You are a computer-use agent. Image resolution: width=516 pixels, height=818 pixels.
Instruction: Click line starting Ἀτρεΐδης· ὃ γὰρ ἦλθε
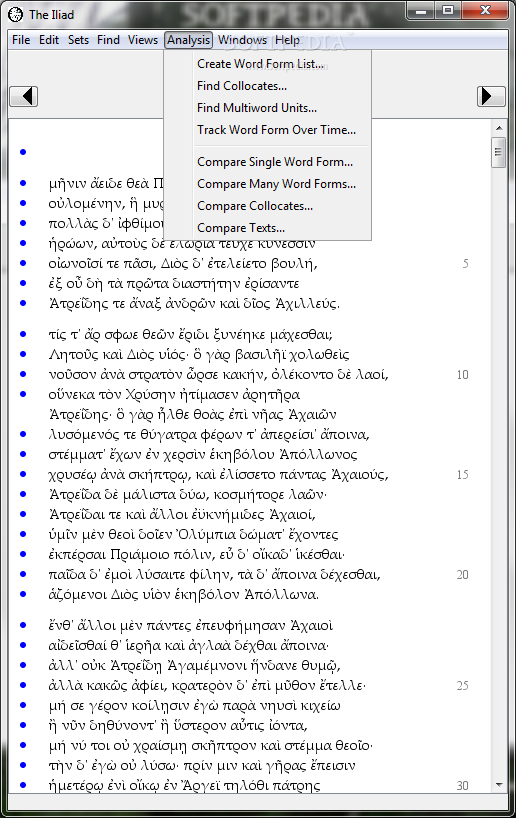[193, 414]
